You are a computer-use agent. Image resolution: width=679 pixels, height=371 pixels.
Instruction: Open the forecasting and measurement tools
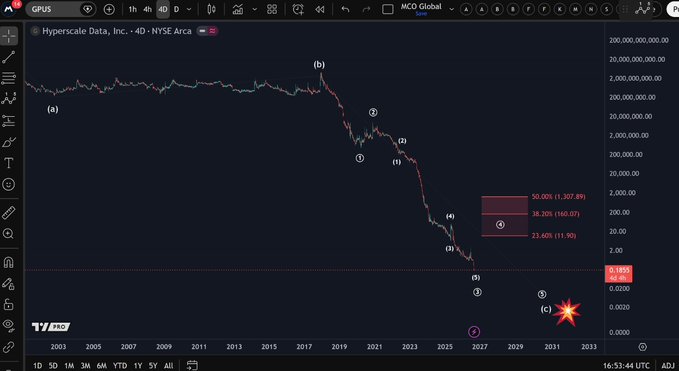click(9, 121)
